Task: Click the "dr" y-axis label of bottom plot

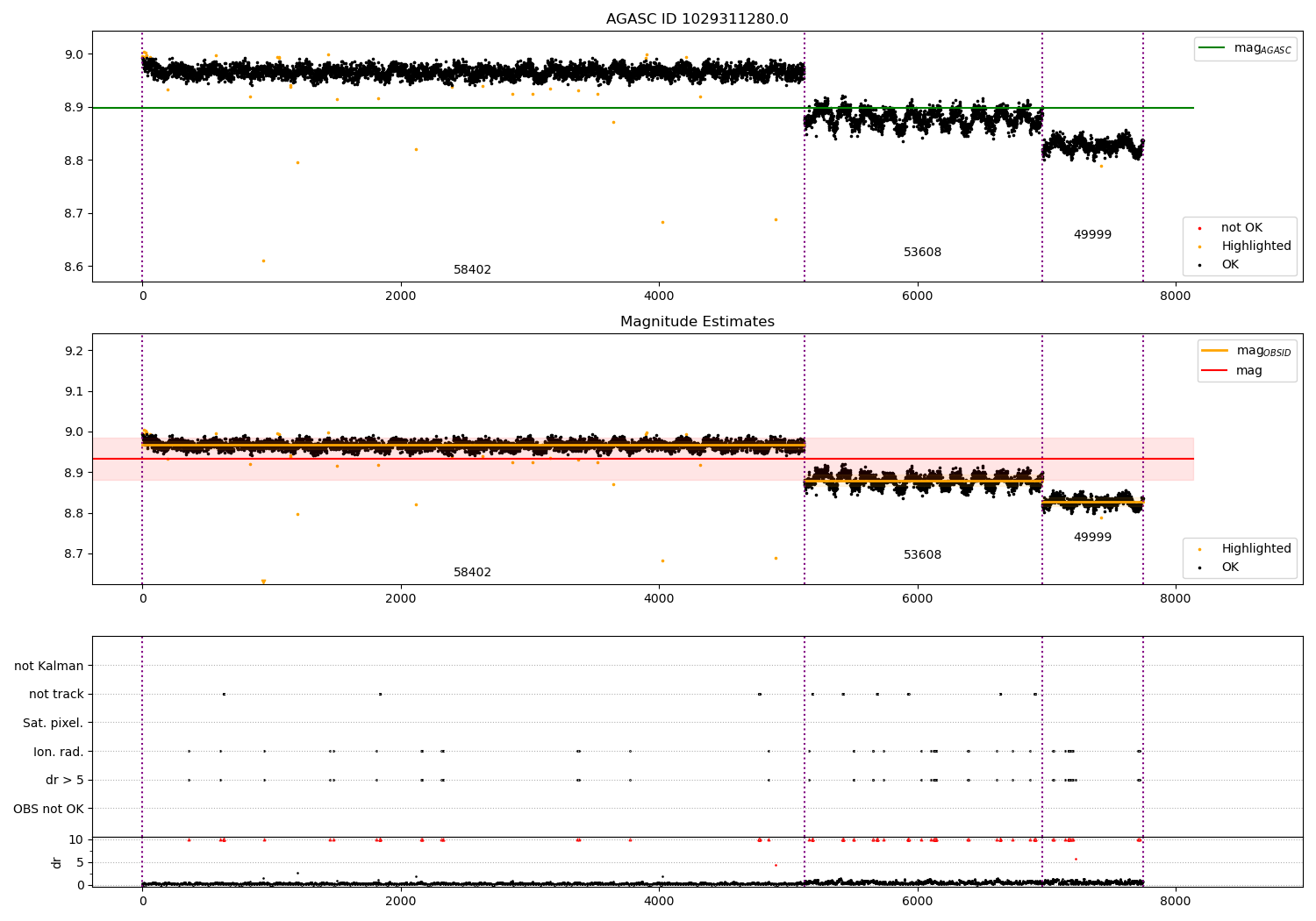Action: pyautogui.click(x=57, y=862)
